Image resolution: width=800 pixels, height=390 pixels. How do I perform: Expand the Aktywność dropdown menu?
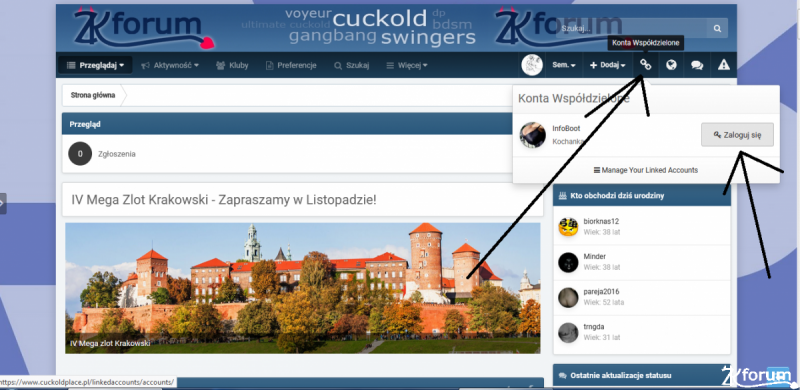coord(170,65)
